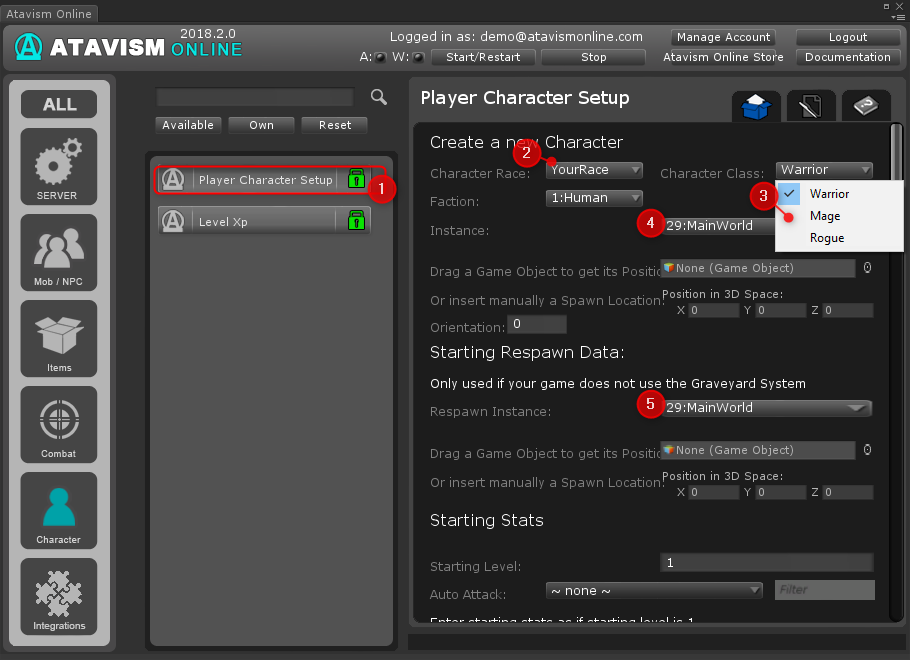Expand the Character Race dropdown

[594, 170]
